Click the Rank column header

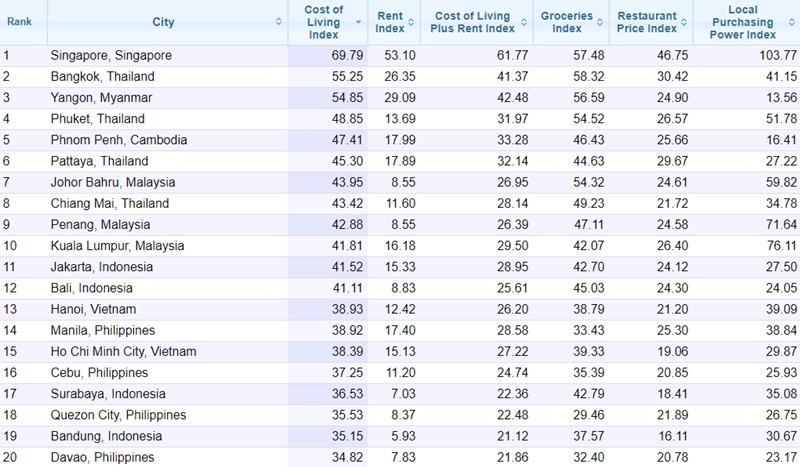click(x=19, y=22)
